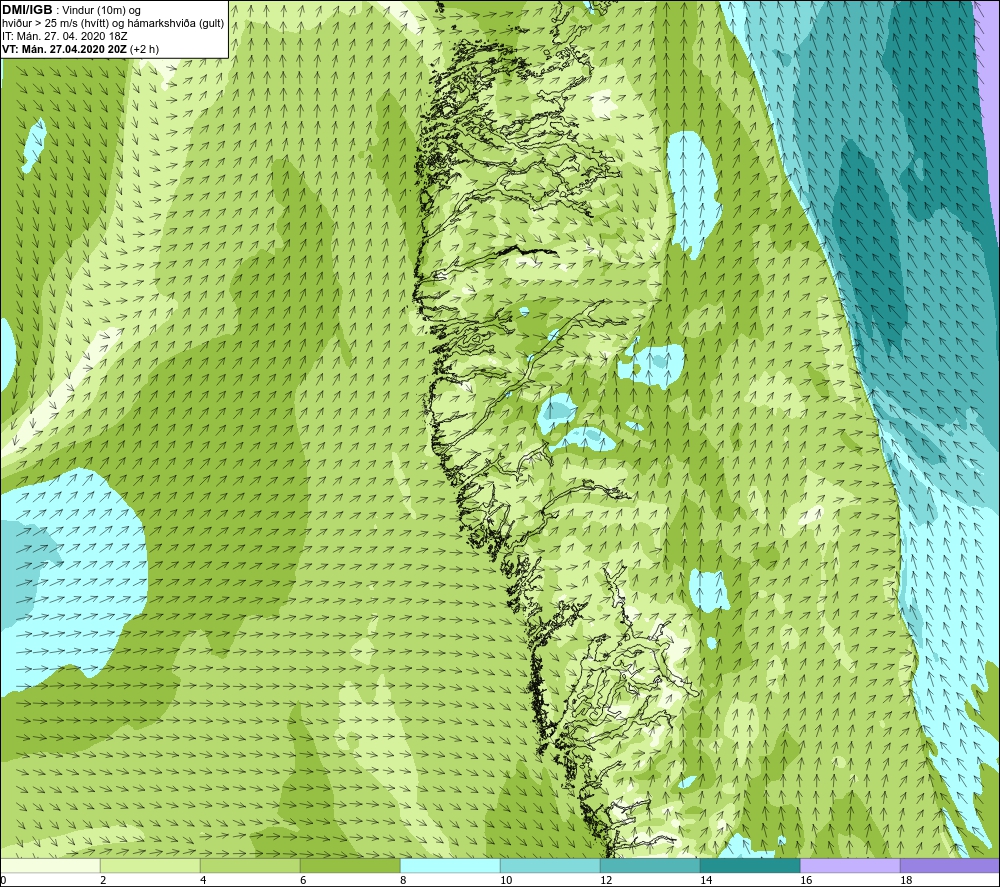Click the legend scale label "12"

[x=606, y=881]
